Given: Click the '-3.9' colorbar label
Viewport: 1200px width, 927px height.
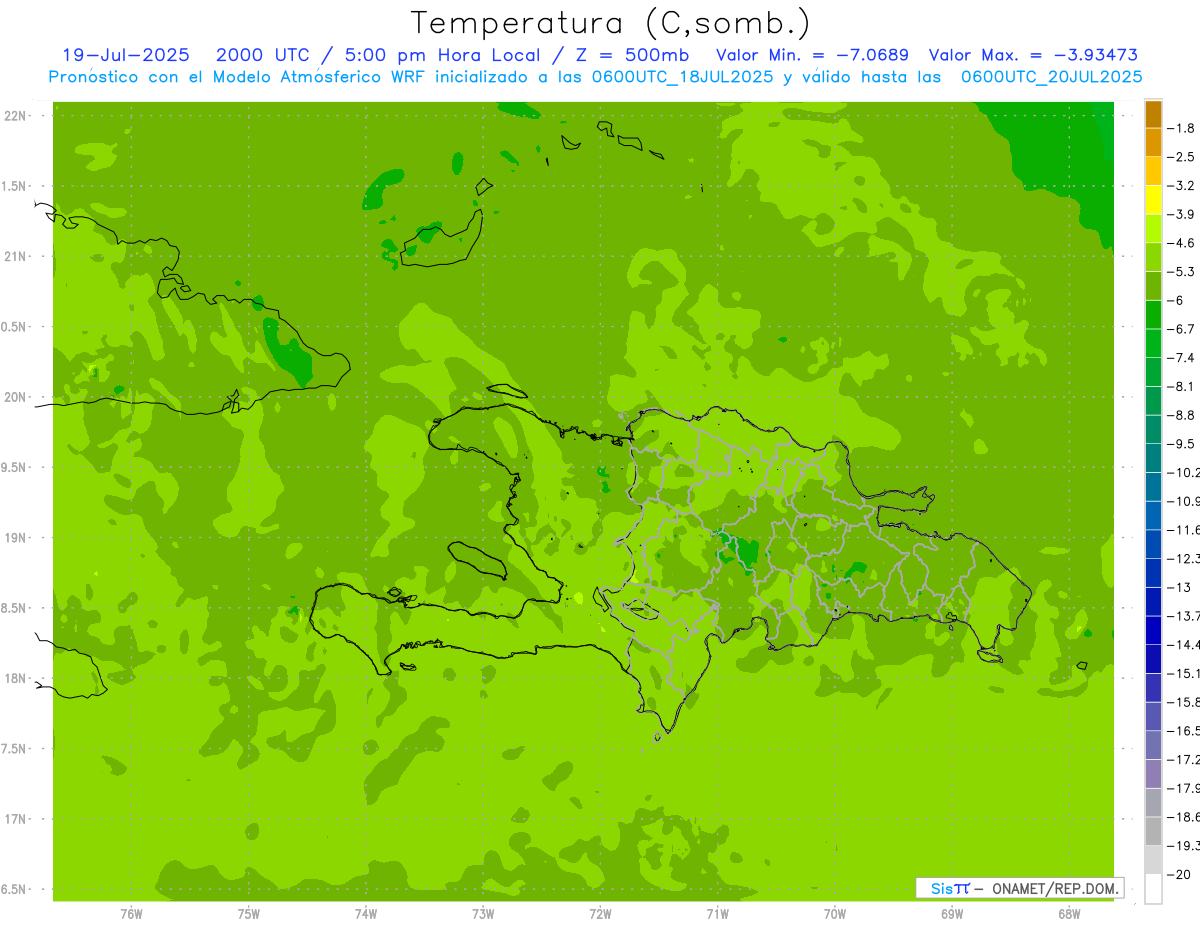Looking at the screenshot, I should 1182,214.
